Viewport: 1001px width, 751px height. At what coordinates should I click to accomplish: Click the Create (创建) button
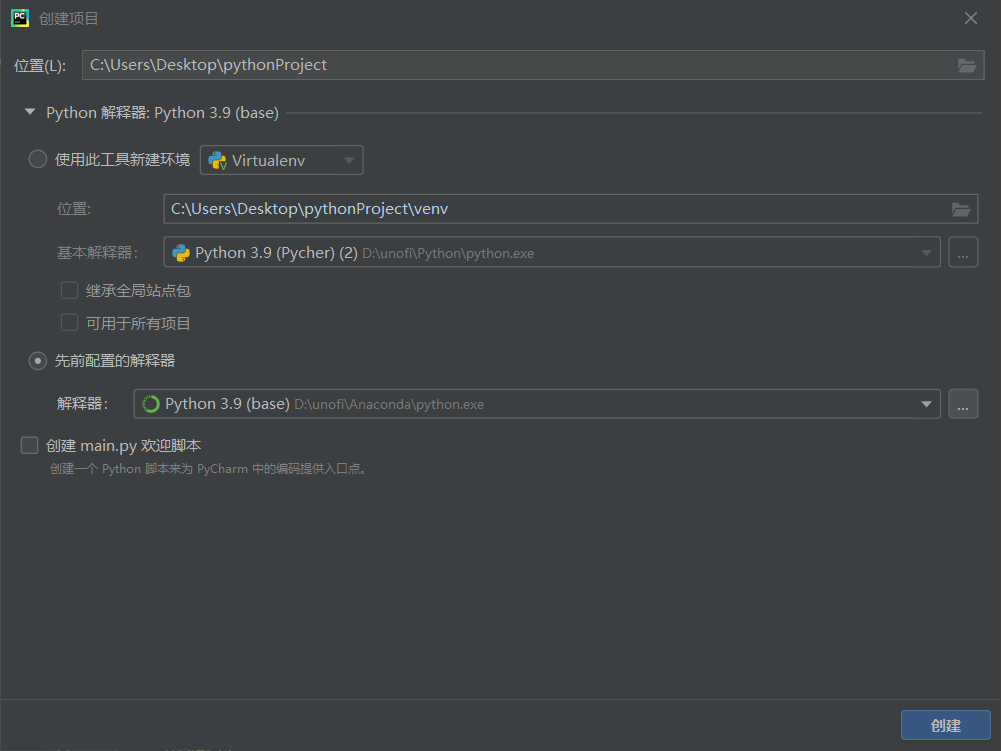(x=945, y=725)
